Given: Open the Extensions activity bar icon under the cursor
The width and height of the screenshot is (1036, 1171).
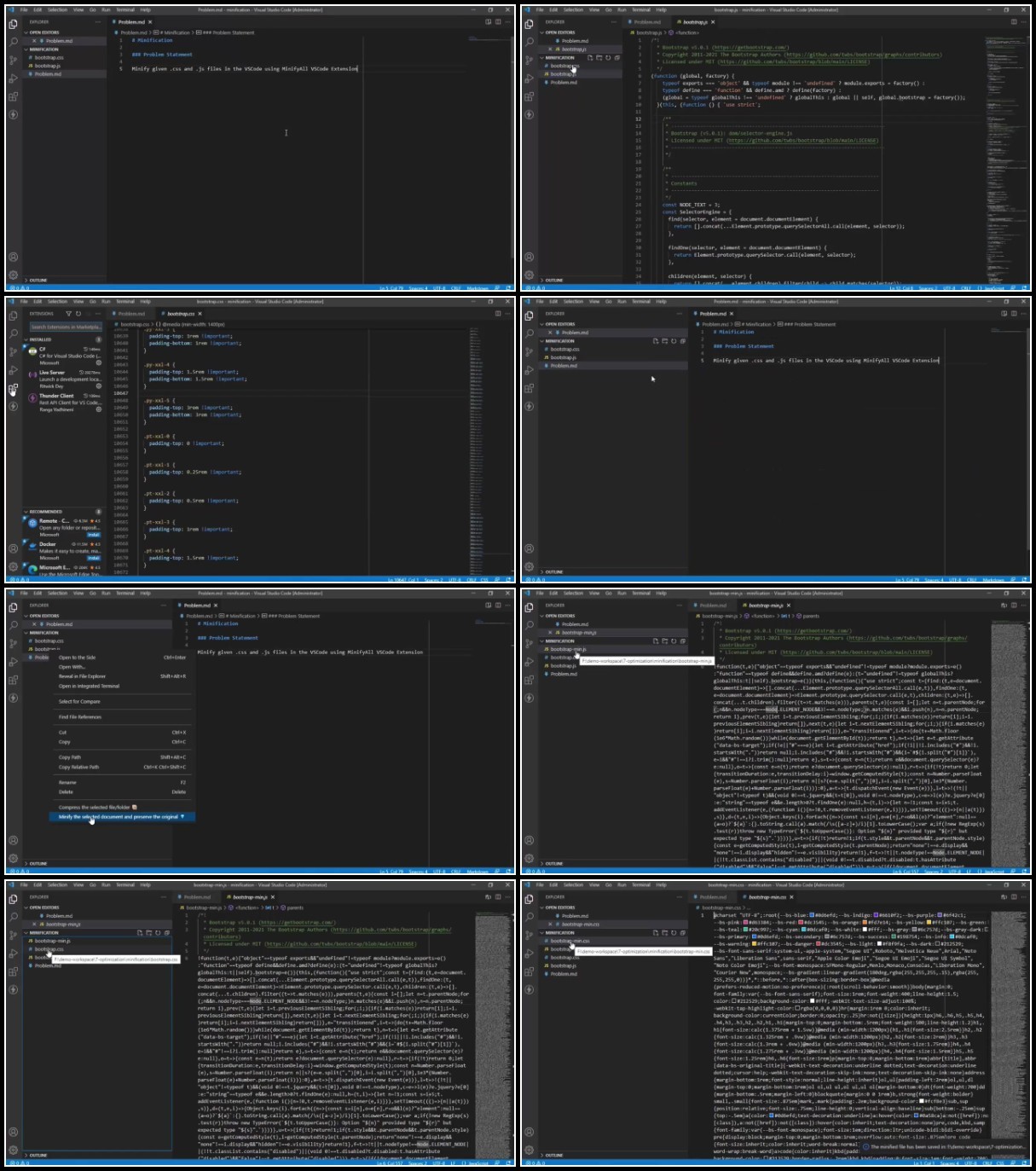Looking at the screenshot, I should click(13, 389).
